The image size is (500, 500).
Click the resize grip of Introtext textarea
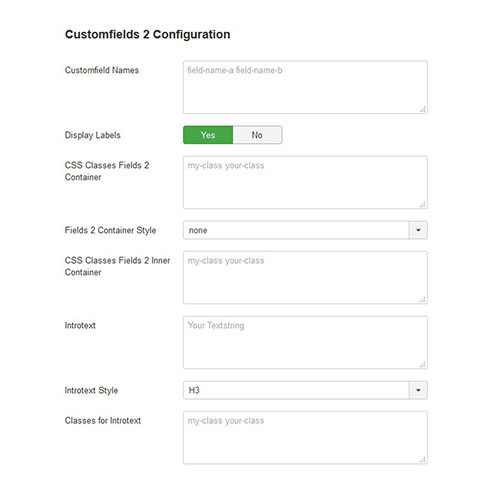coord(423,364)
